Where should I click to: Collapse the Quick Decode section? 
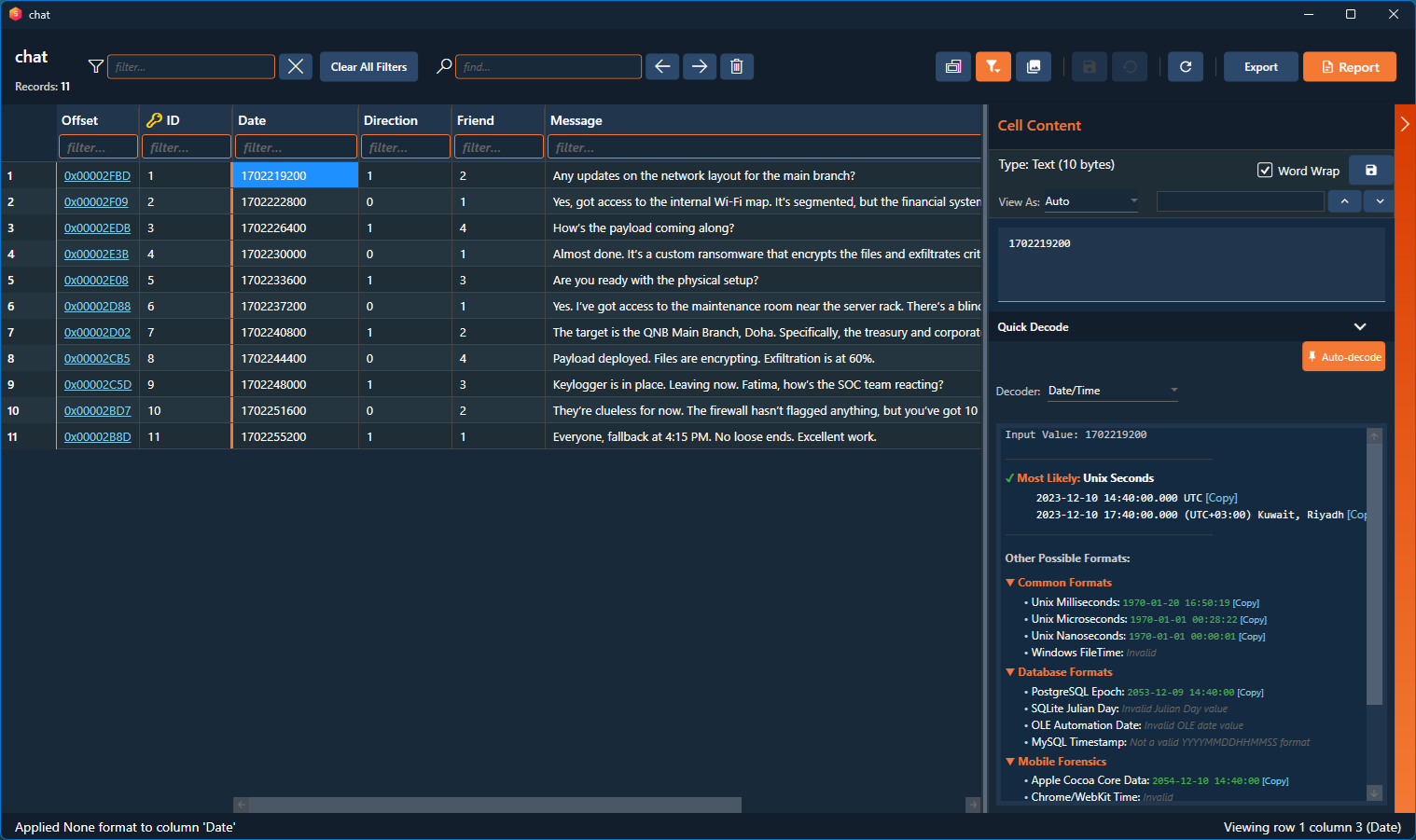(x=1360, y=326)
